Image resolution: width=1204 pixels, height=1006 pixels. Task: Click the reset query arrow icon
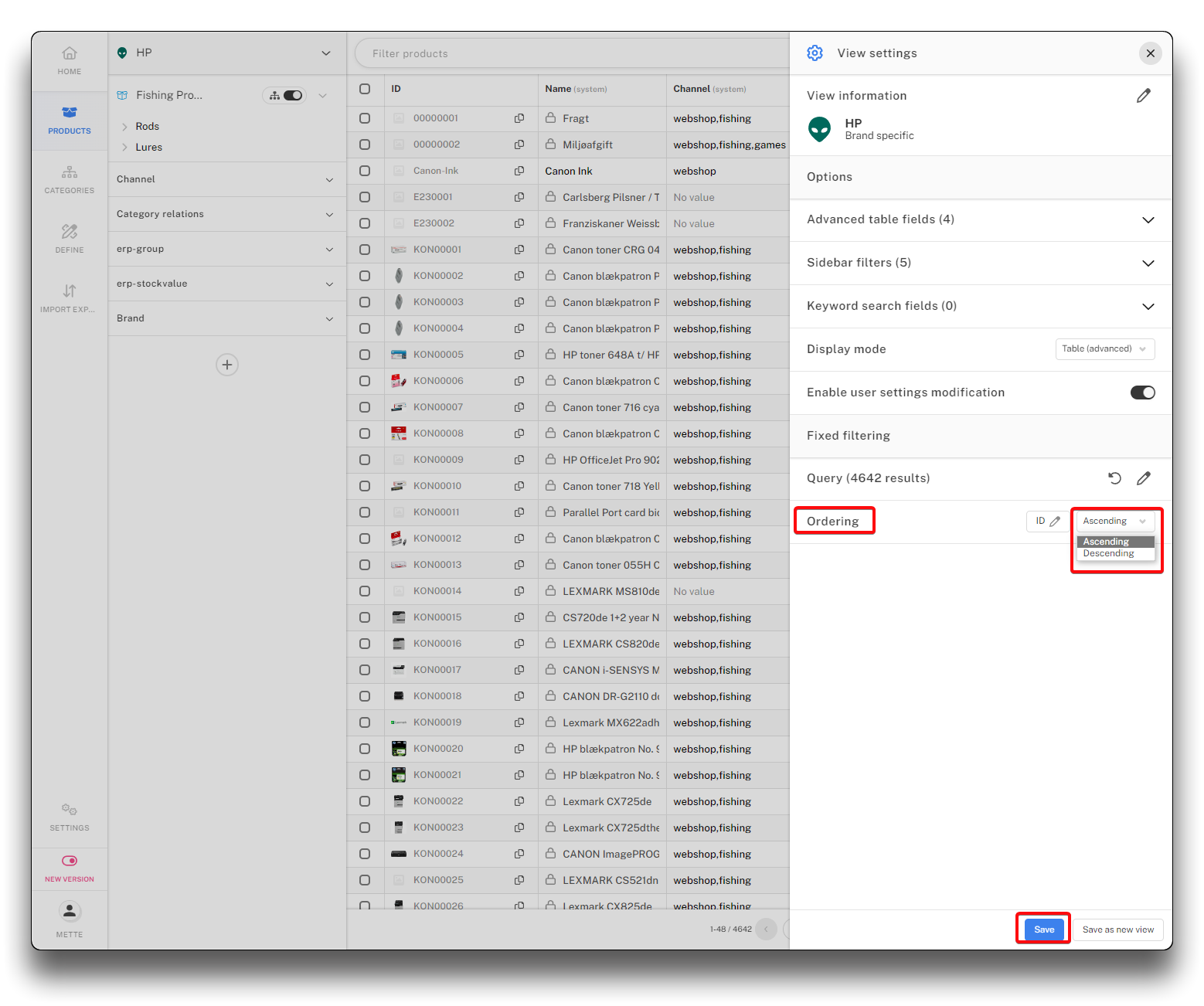pyautogui.click(x=1114, y=478)
